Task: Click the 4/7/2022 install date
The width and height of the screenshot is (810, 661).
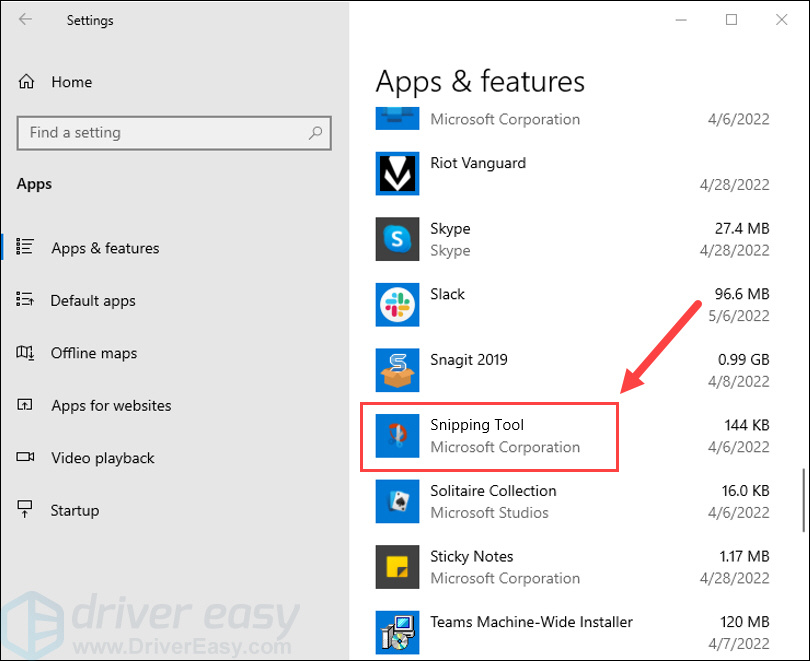Action: click(x=739, y=643)
